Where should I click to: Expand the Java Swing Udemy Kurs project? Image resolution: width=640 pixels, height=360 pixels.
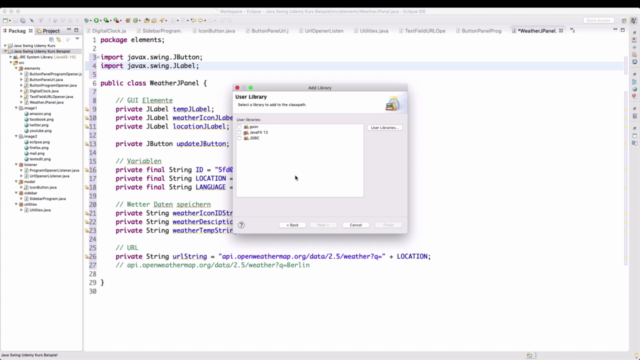point(5,46)
